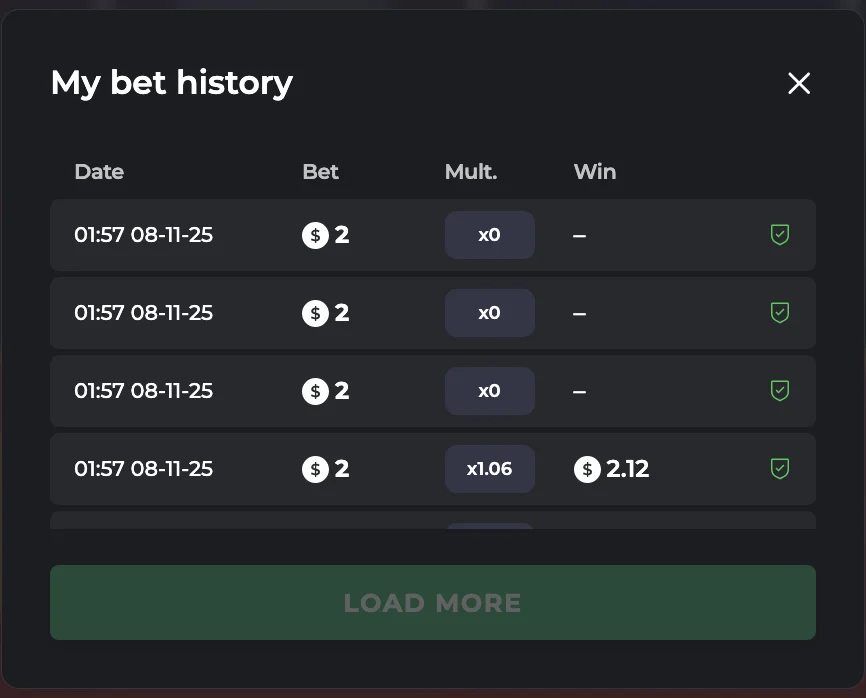Click the x0 multiplier badge in first row
Screen dimensions: 866x698
489,235
